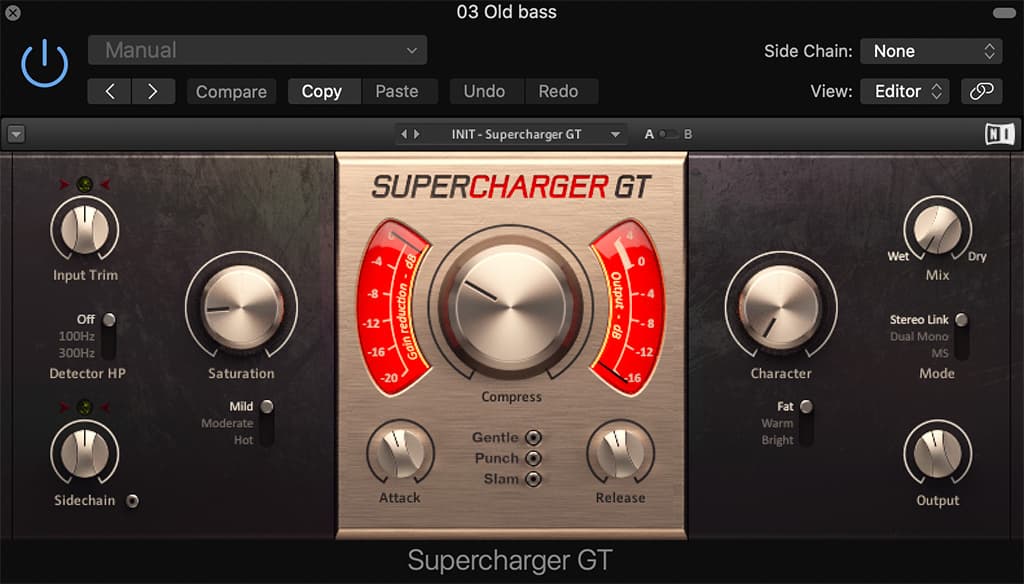Select next NI preset with small right arrow
This screenshot has width=1024, height=584.
click(417, 134)
